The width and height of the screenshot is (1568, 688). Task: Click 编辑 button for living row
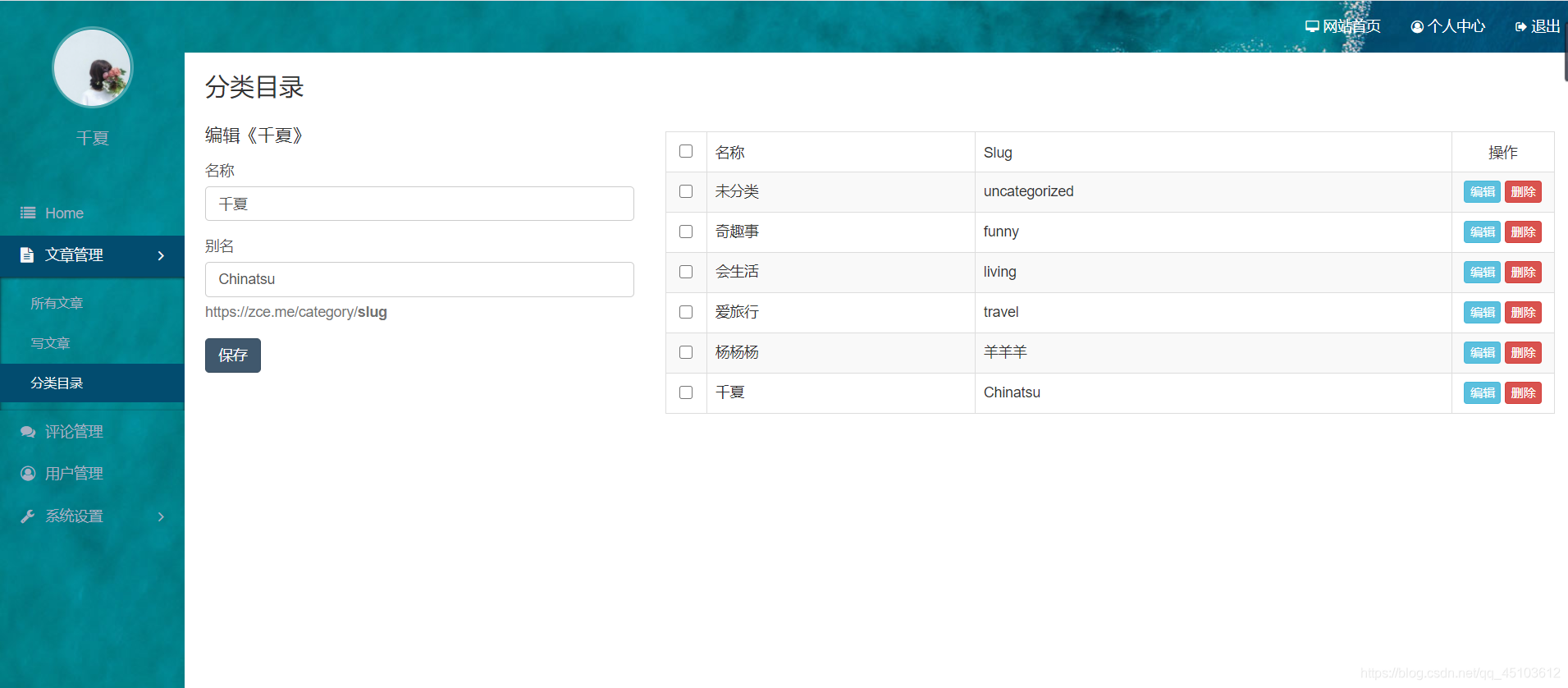tap(1482, 272)
